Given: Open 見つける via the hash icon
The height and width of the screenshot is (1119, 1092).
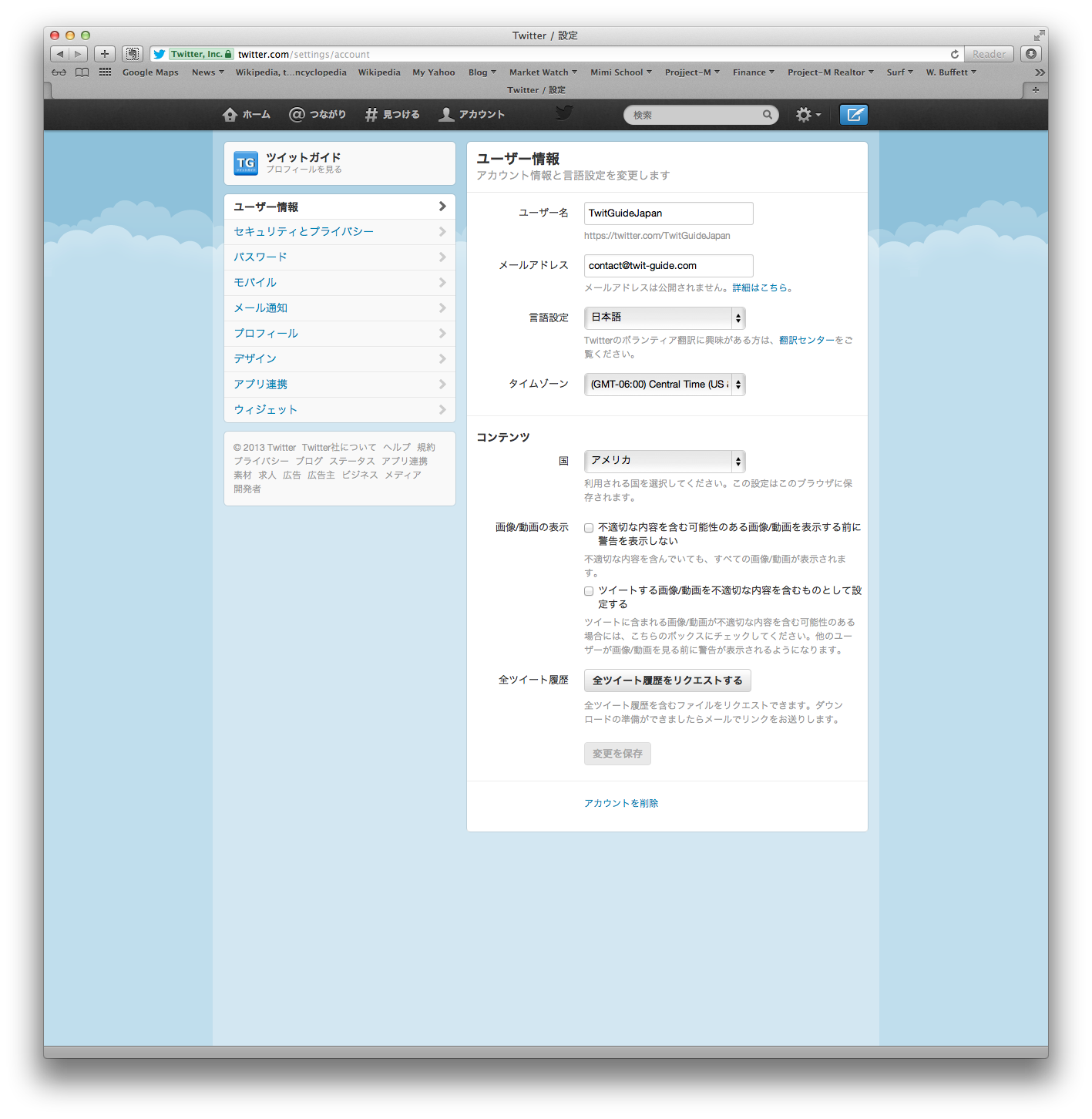Looking at the screenshot, I should point(371,115).
